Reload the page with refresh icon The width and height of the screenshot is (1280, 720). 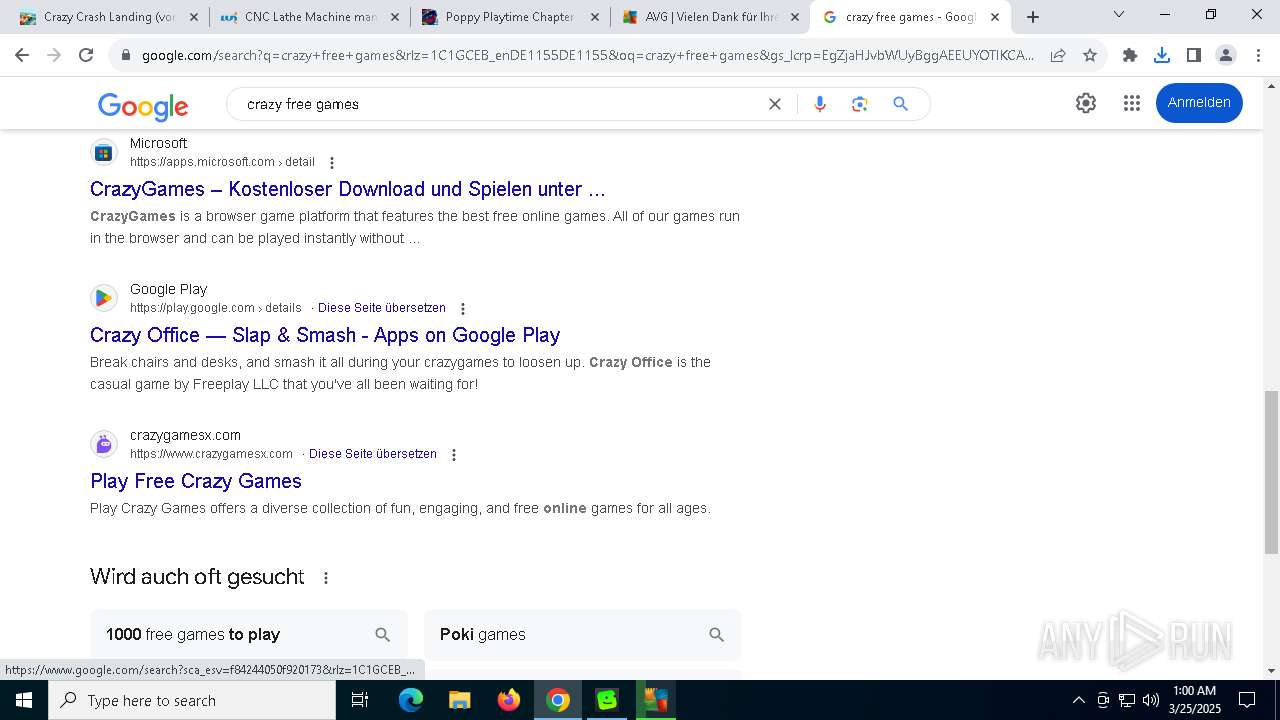click(x=86, y=55)
